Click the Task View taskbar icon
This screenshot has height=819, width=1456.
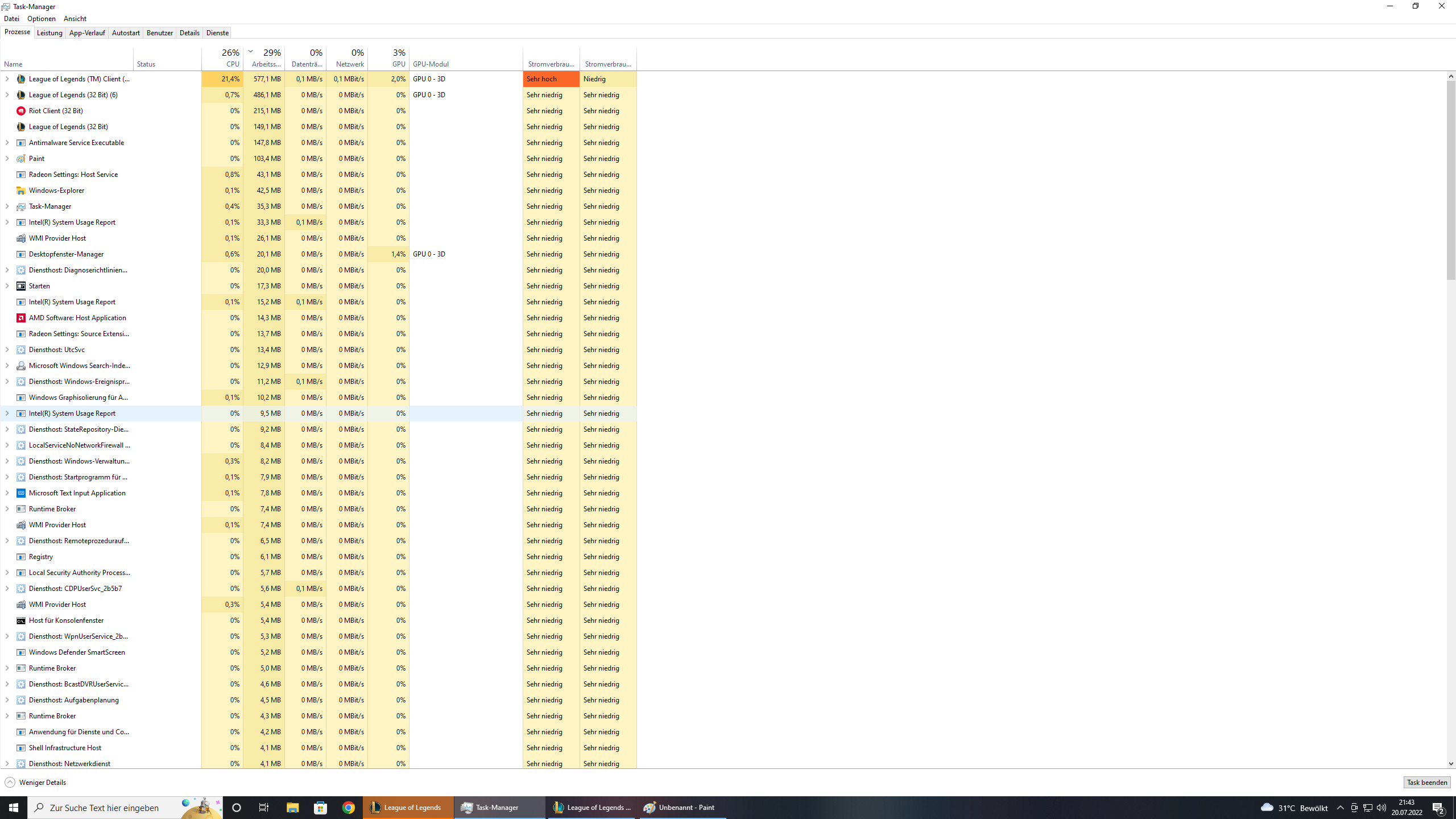(264, 807)
